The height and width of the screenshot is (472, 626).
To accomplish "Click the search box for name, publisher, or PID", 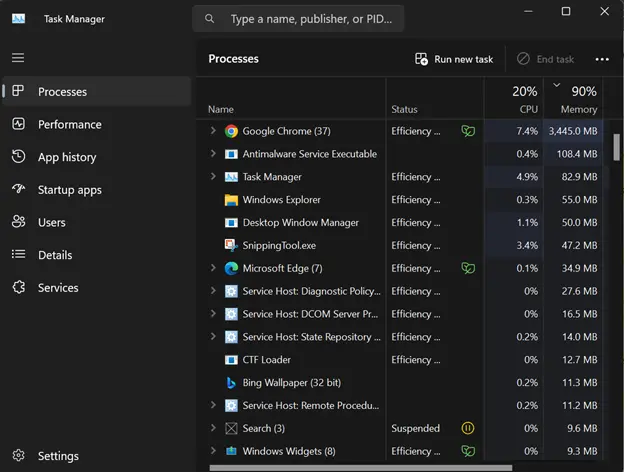I will point(298,18).
